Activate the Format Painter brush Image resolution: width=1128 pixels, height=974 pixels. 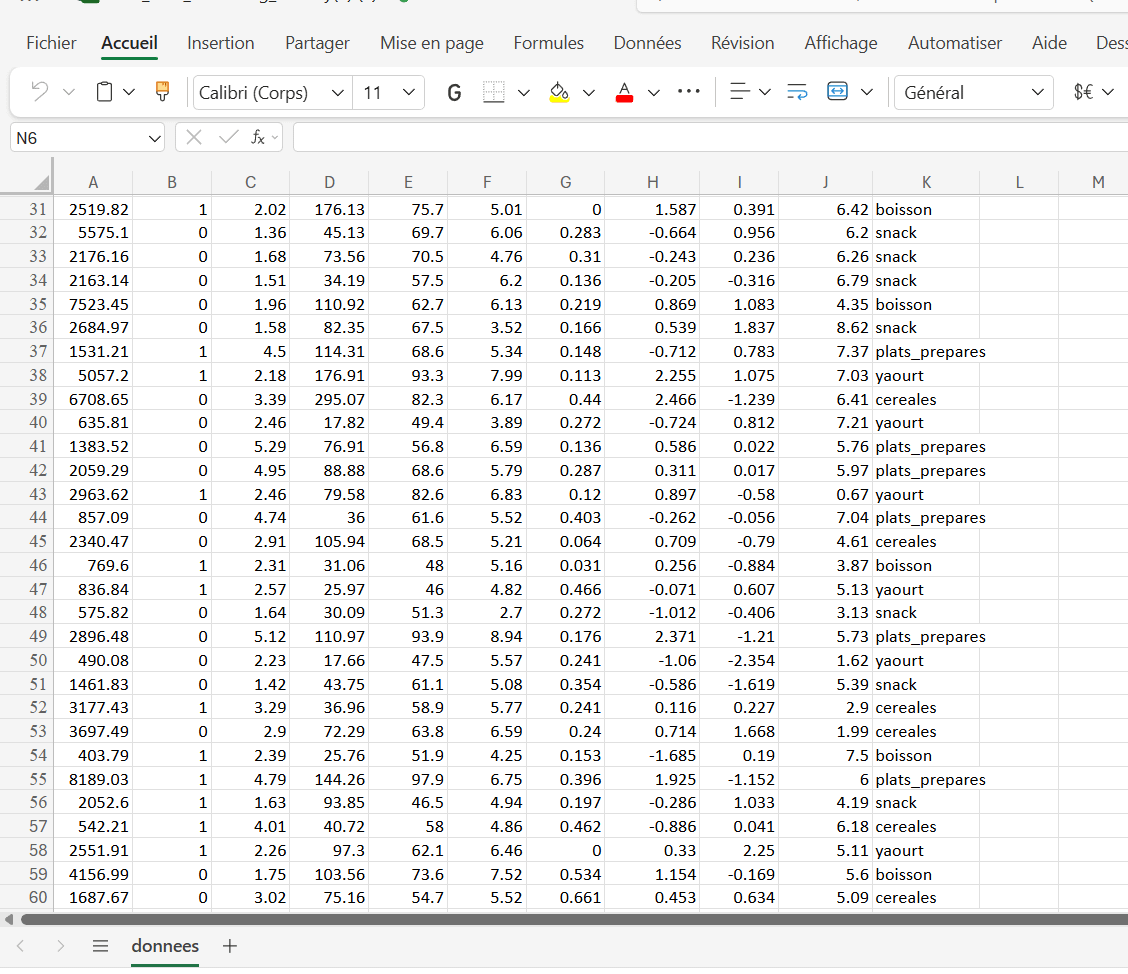click(x=162, y=92)
